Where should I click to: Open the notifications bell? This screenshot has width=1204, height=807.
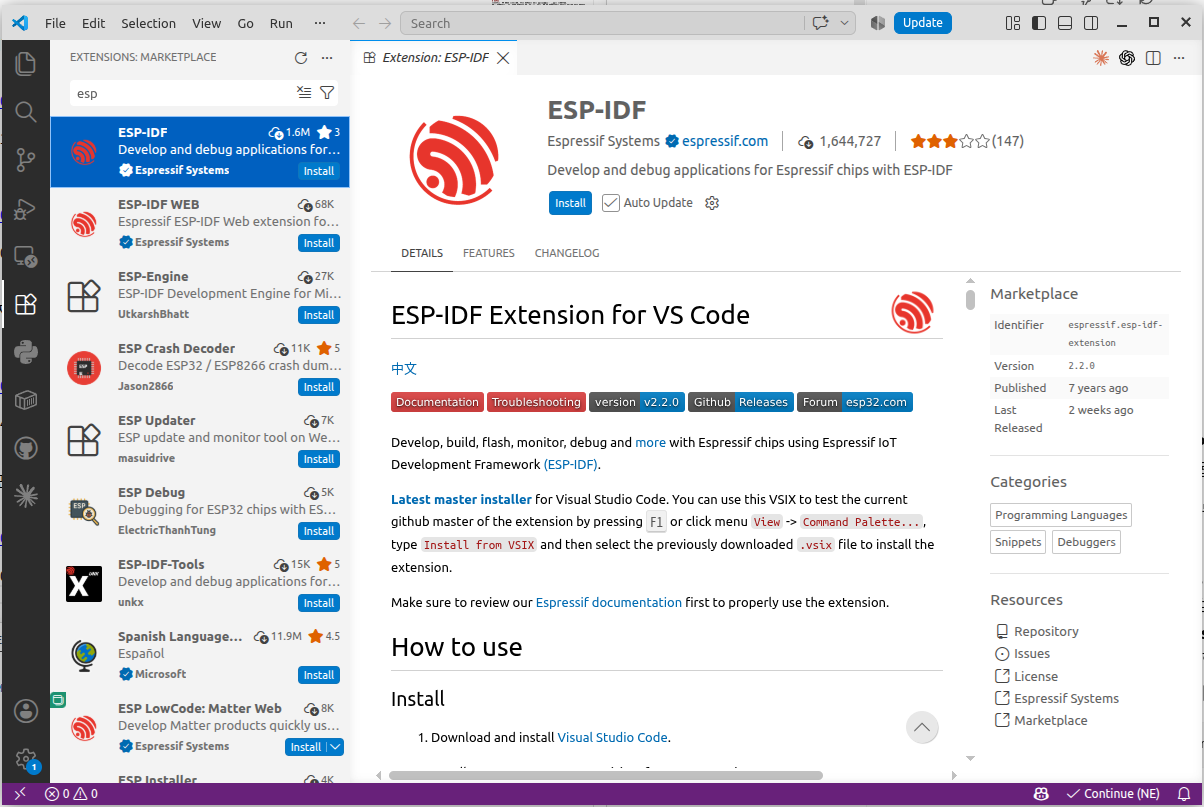point(1185,794)
